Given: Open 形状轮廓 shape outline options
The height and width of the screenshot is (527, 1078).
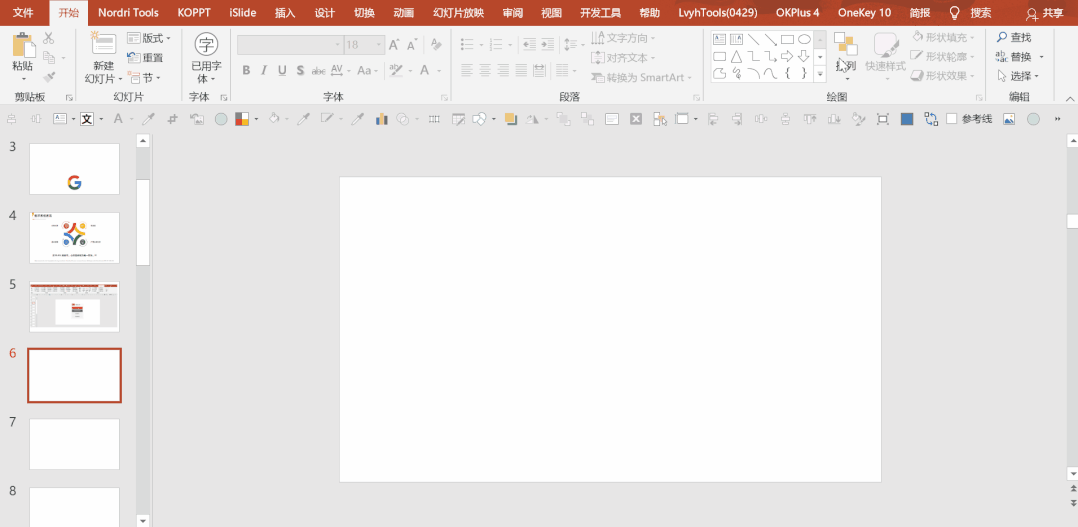Looking at the screenshot, I should click(943, 56).
